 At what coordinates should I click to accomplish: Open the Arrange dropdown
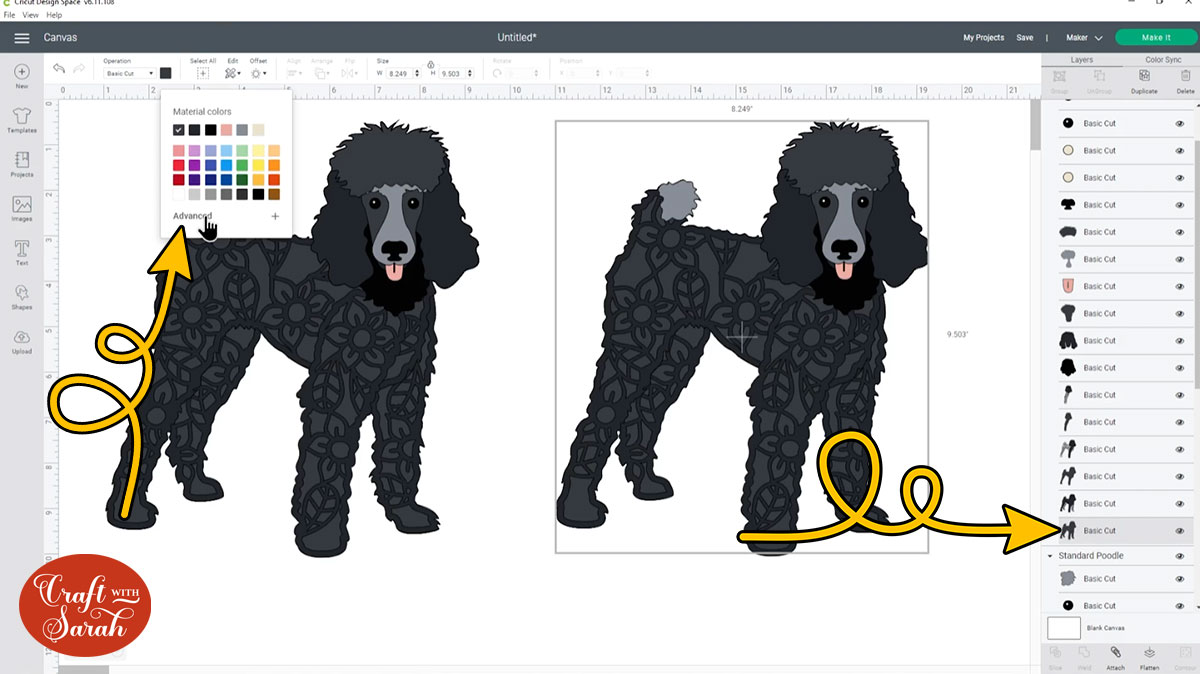[x=322, y=73]
